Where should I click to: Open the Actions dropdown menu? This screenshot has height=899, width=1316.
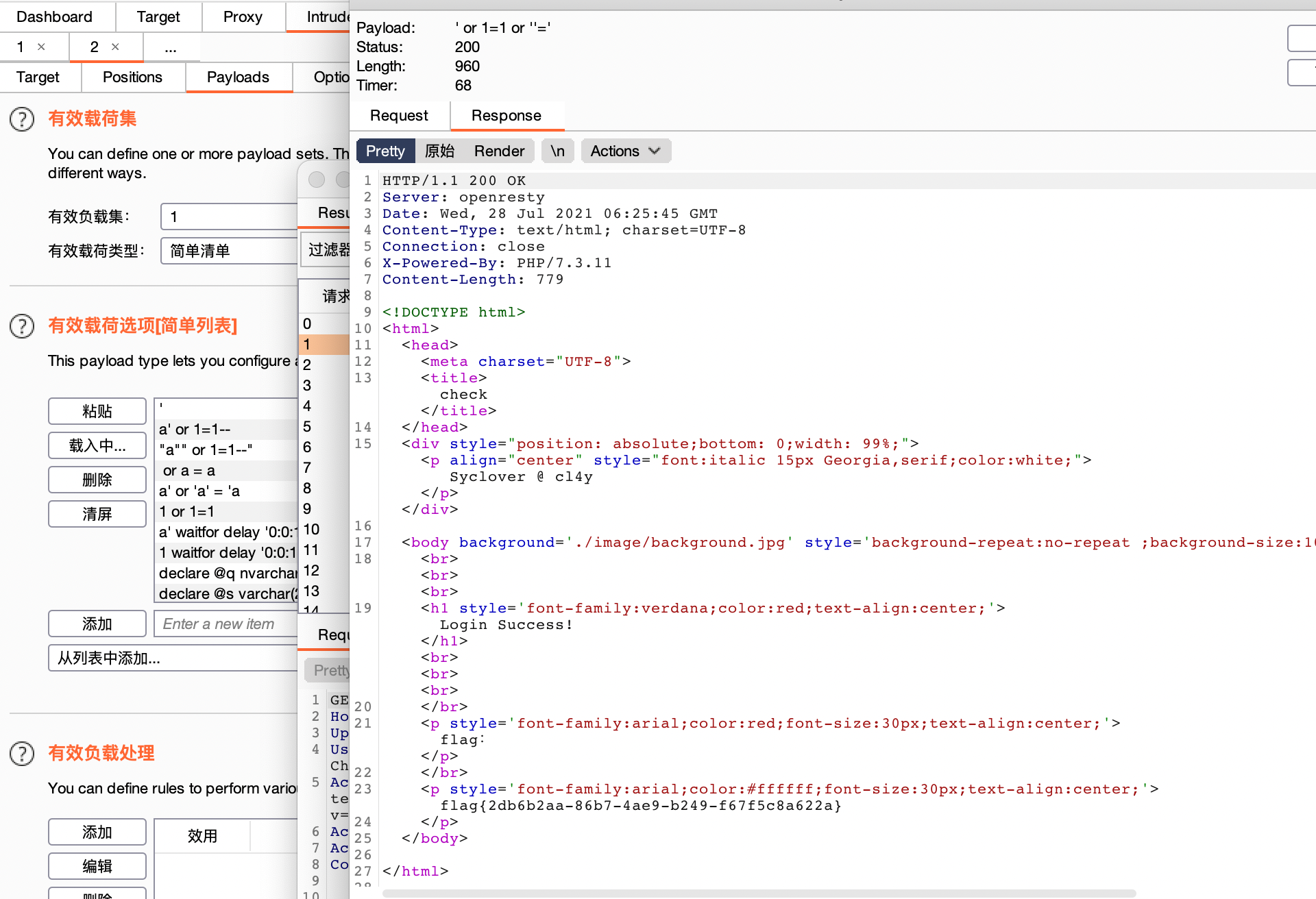(625, 151)
